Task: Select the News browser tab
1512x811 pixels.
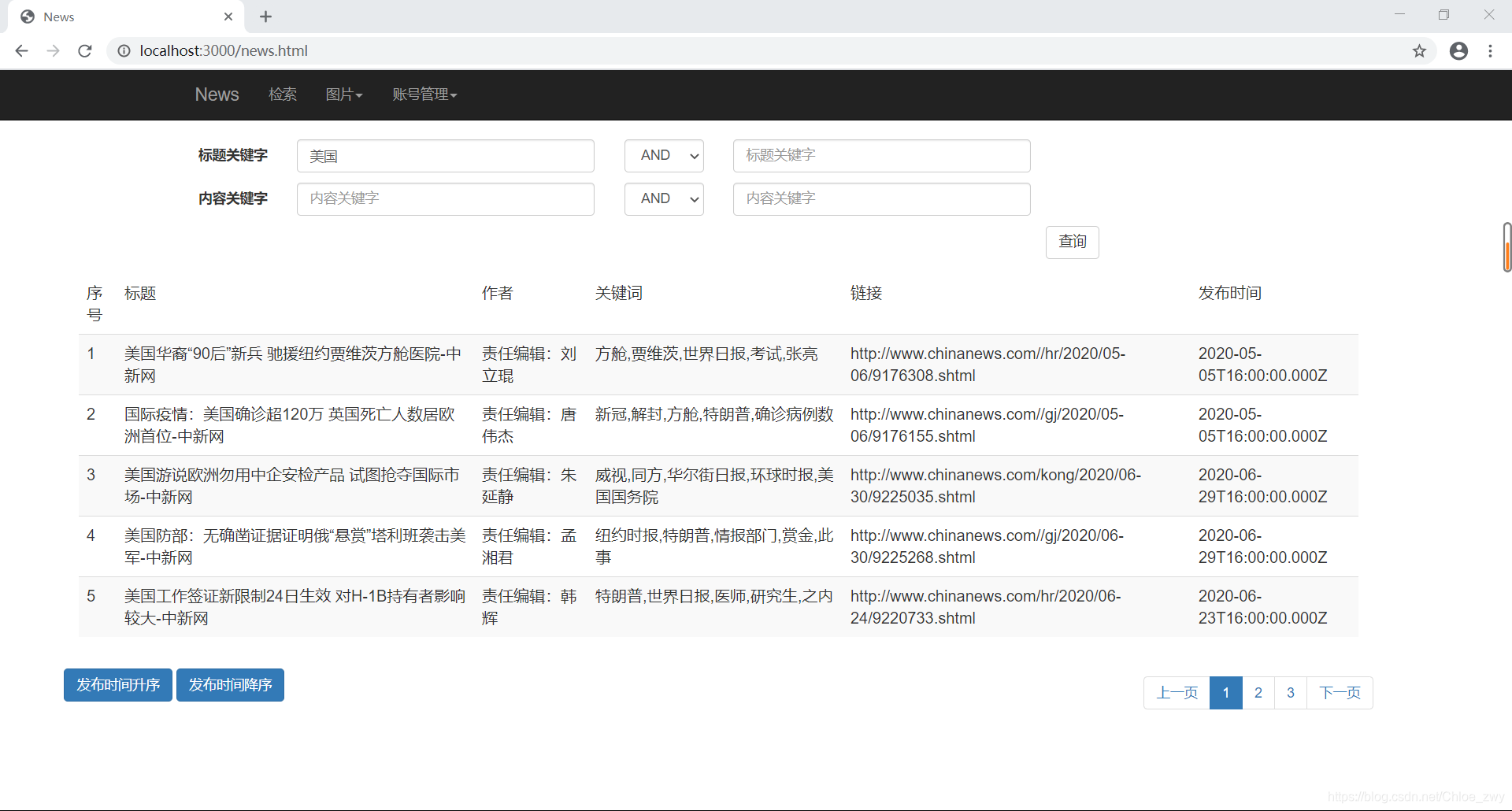Action: 126,17
